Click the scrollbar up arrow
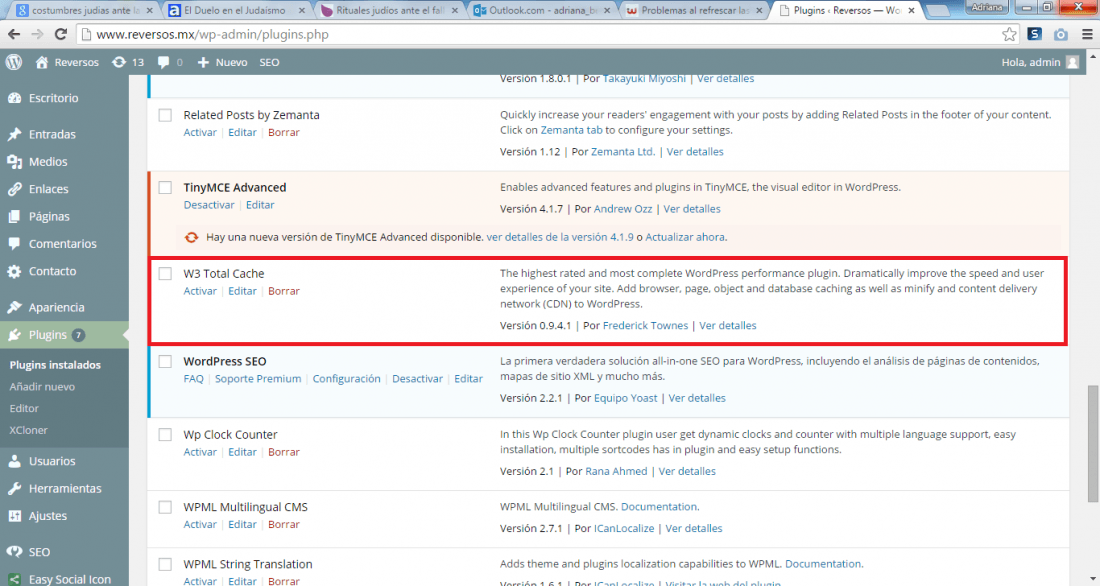Viewport: 1100px width, 586px height. (1092, 55)
